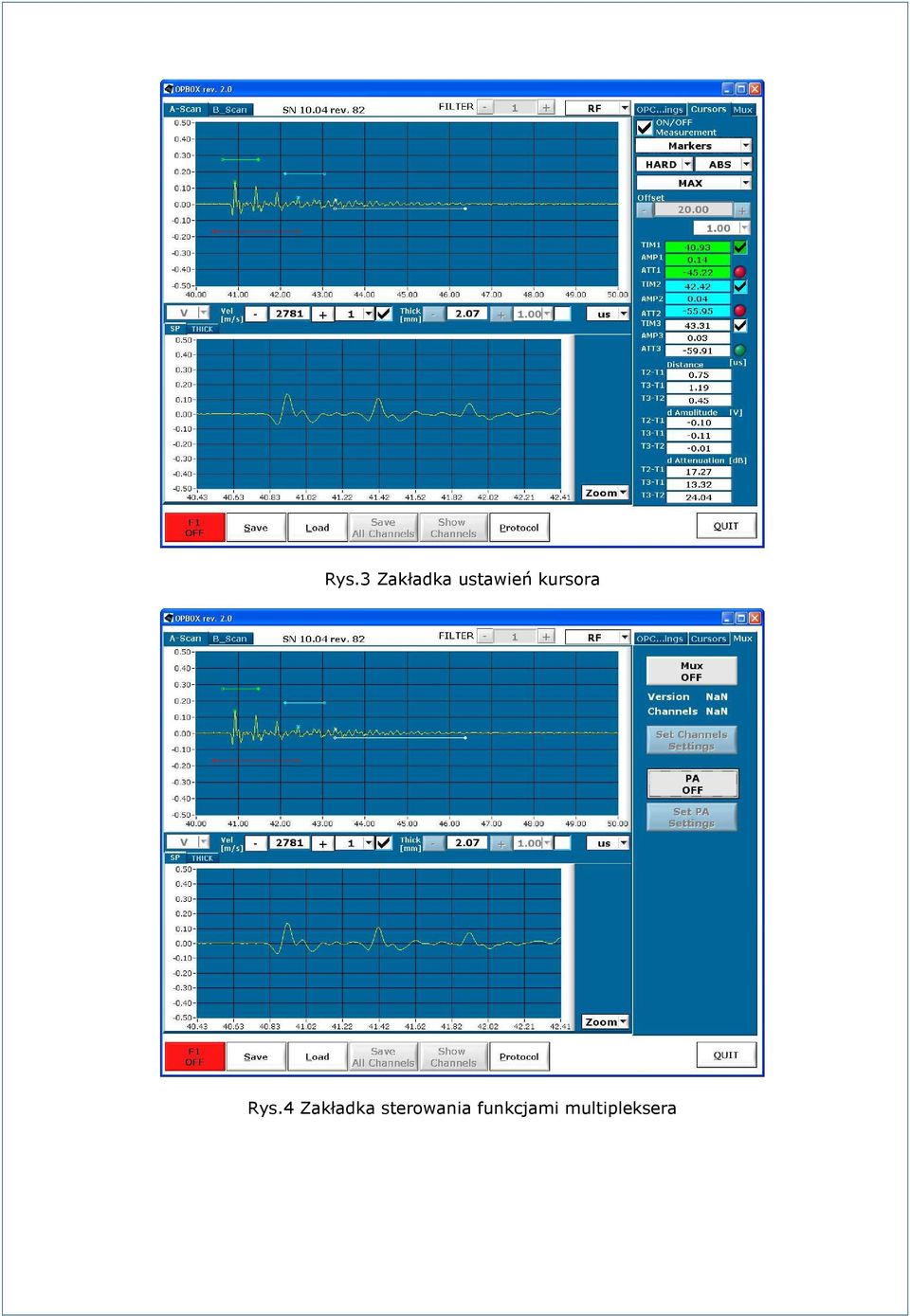
Task: Click Show Channels button in top window
Action: (x=453, y=528)
